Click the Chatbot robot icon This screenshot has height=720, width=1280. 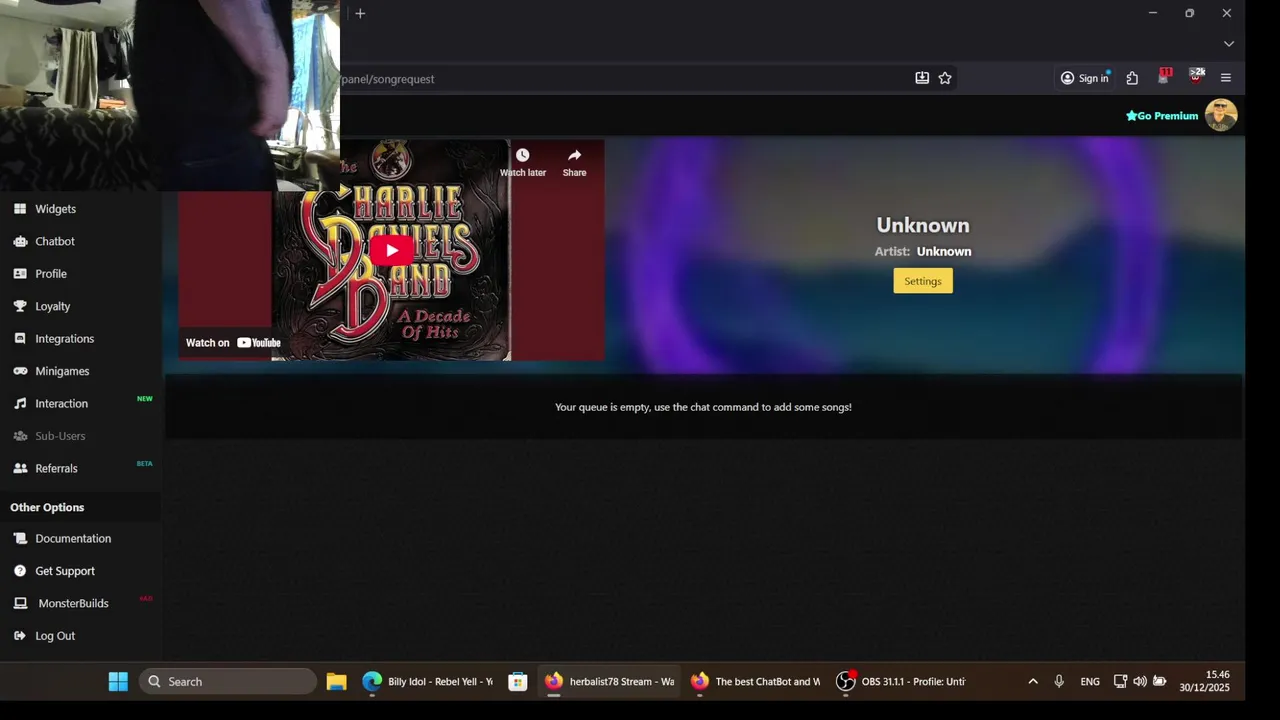(x=20, y=241)
